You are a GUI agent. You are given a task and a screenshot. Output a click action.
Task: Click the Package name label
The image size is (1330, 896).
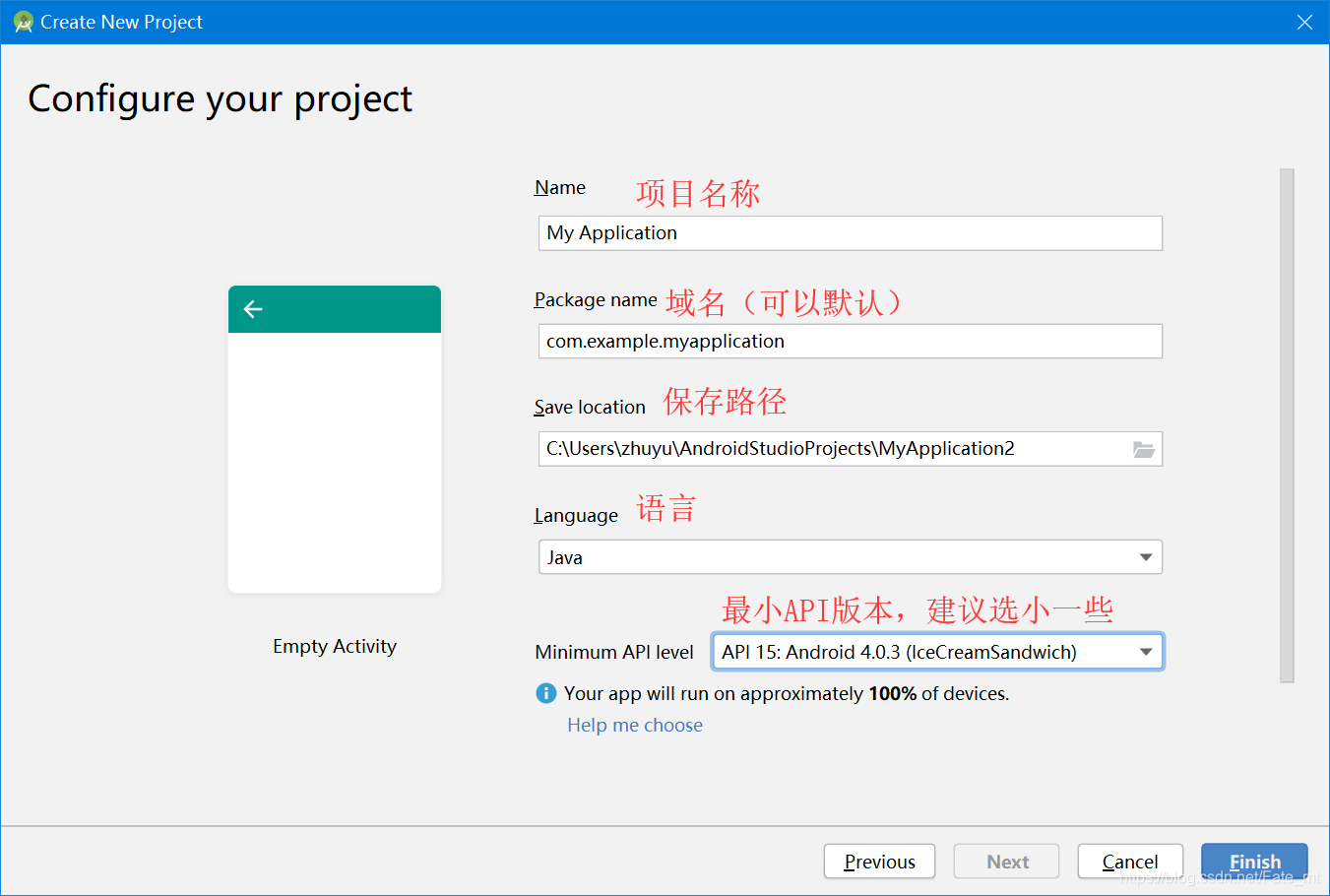click(x=596, y=299)
